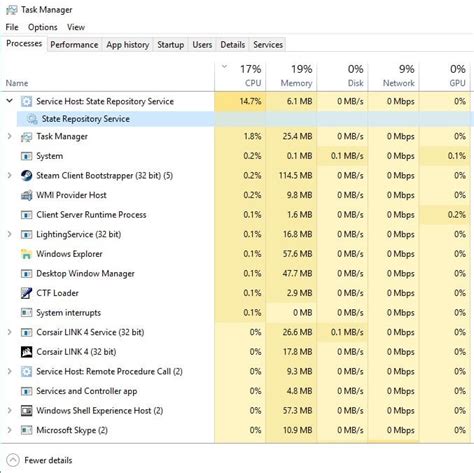Click the Corsair LINK 4 (32 bit) sail icon
The image size is (474, 473).
[26, 352]
